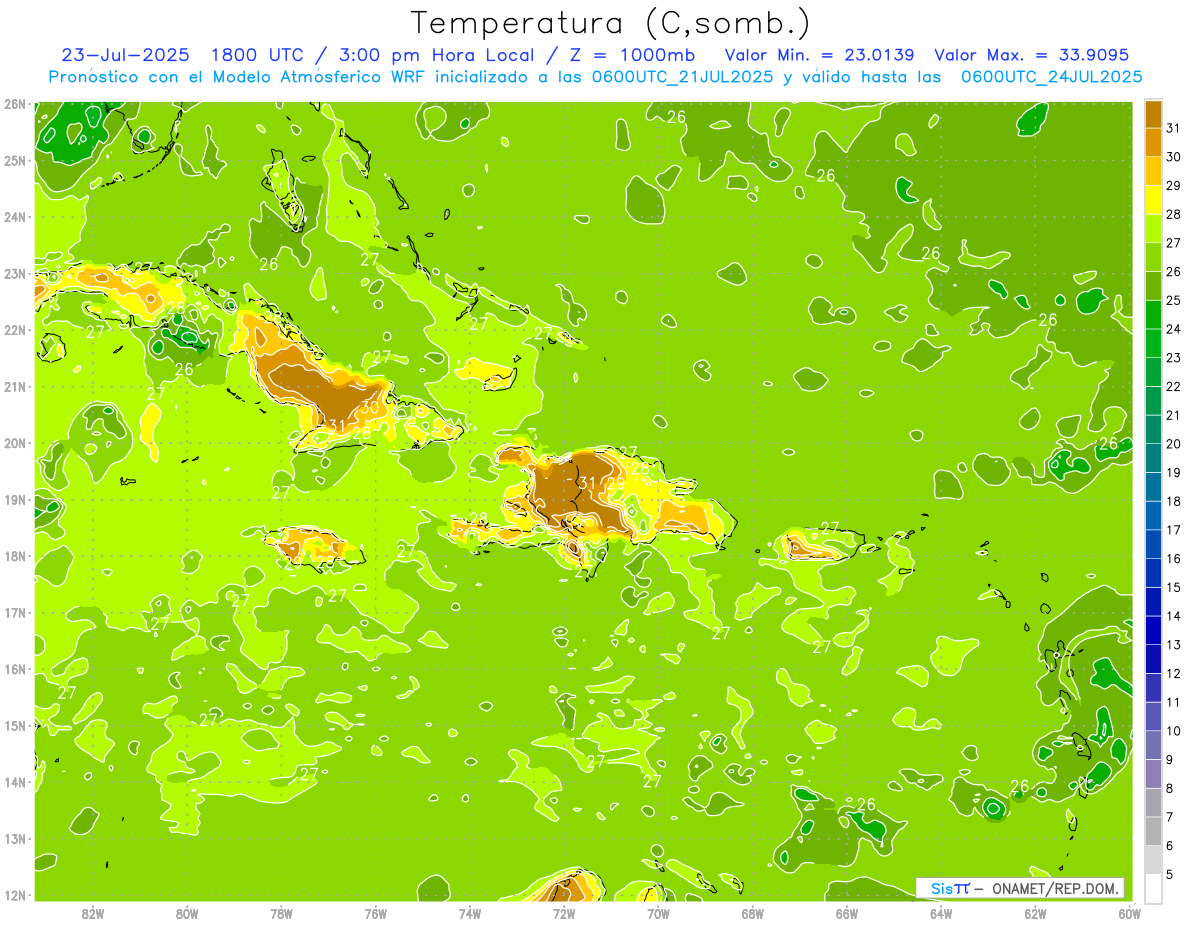
Task: Click the '23' value on the color legend
Action: [1174, 357]
